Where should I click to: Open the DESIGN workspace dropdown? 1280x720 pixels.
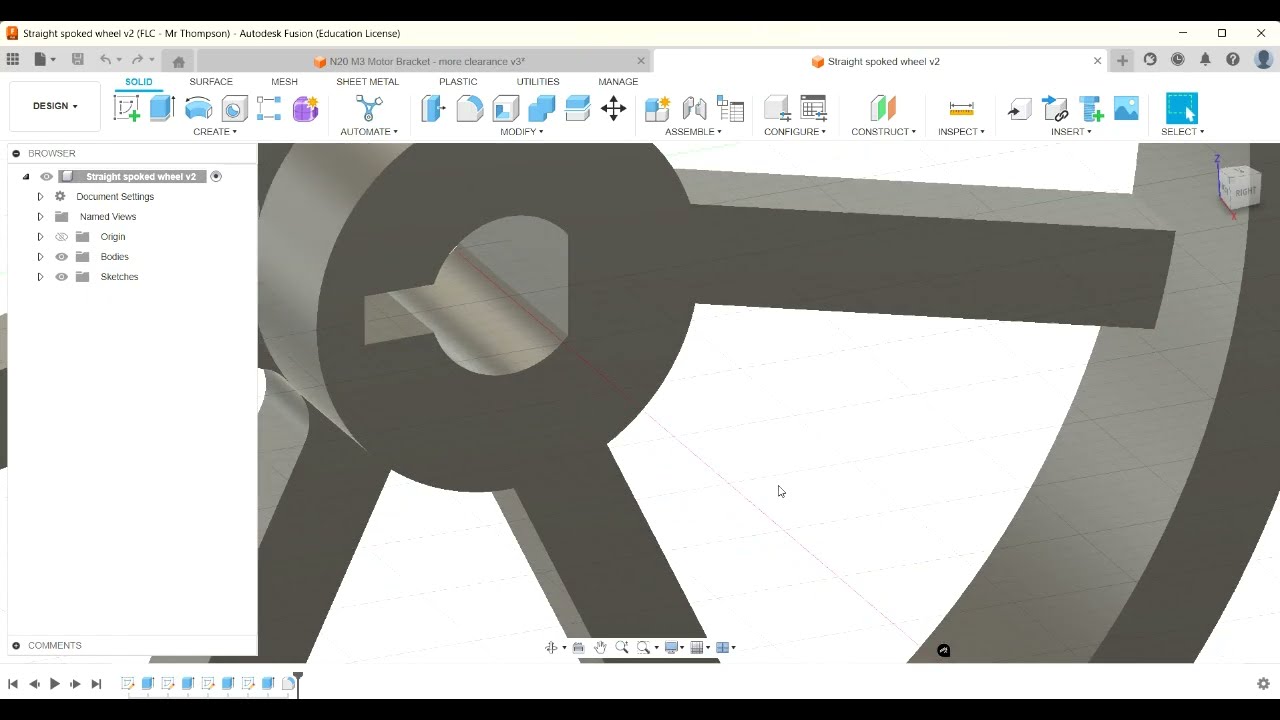(x=55, y=106)
